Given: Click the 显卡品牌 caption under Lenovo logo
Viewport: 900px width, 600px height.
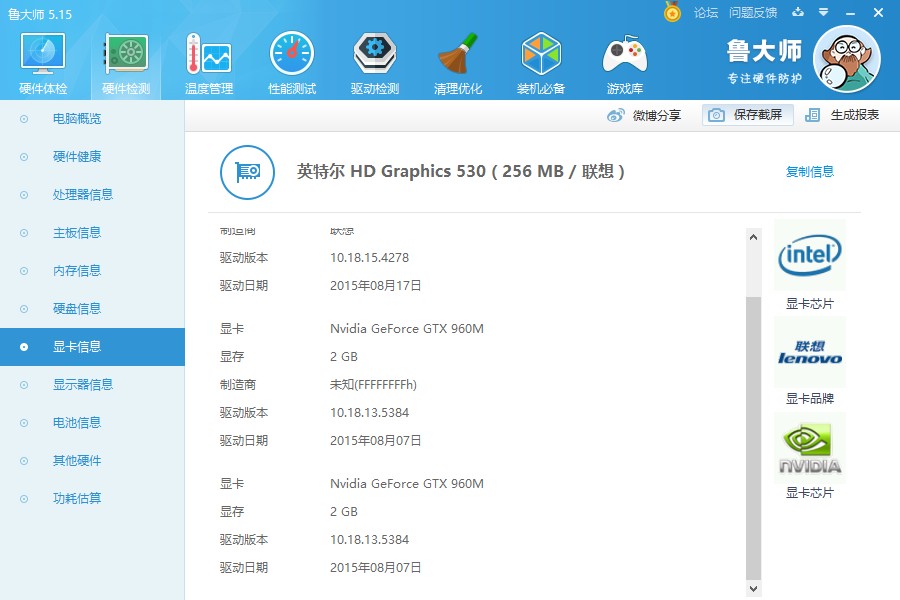Looking at the screenshot, I should (x=809, y=398).
